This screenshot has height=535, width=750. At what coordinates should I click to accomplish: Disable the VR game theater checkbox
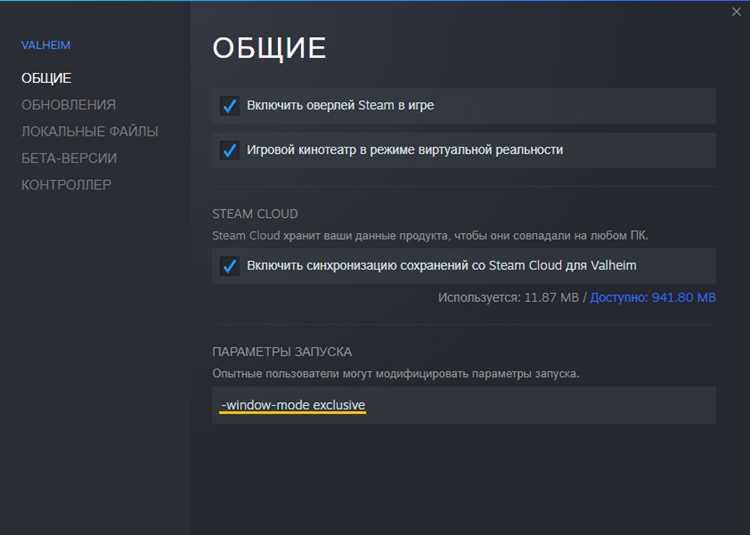tap(230, 150)
